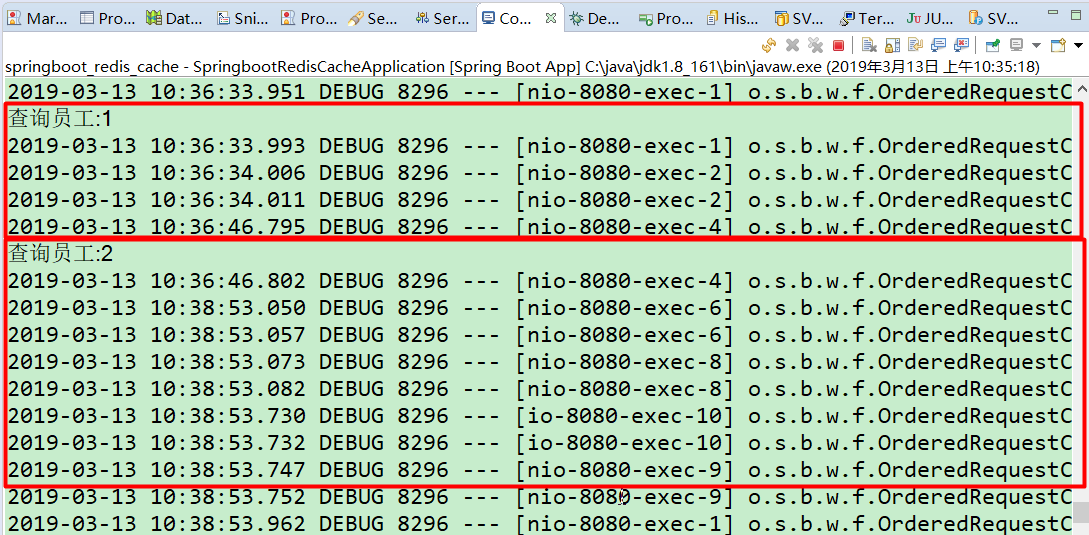Open the His... history tab
Image resolution: width=1089 pixels, height=535 pixels.
tap(733, 19)
